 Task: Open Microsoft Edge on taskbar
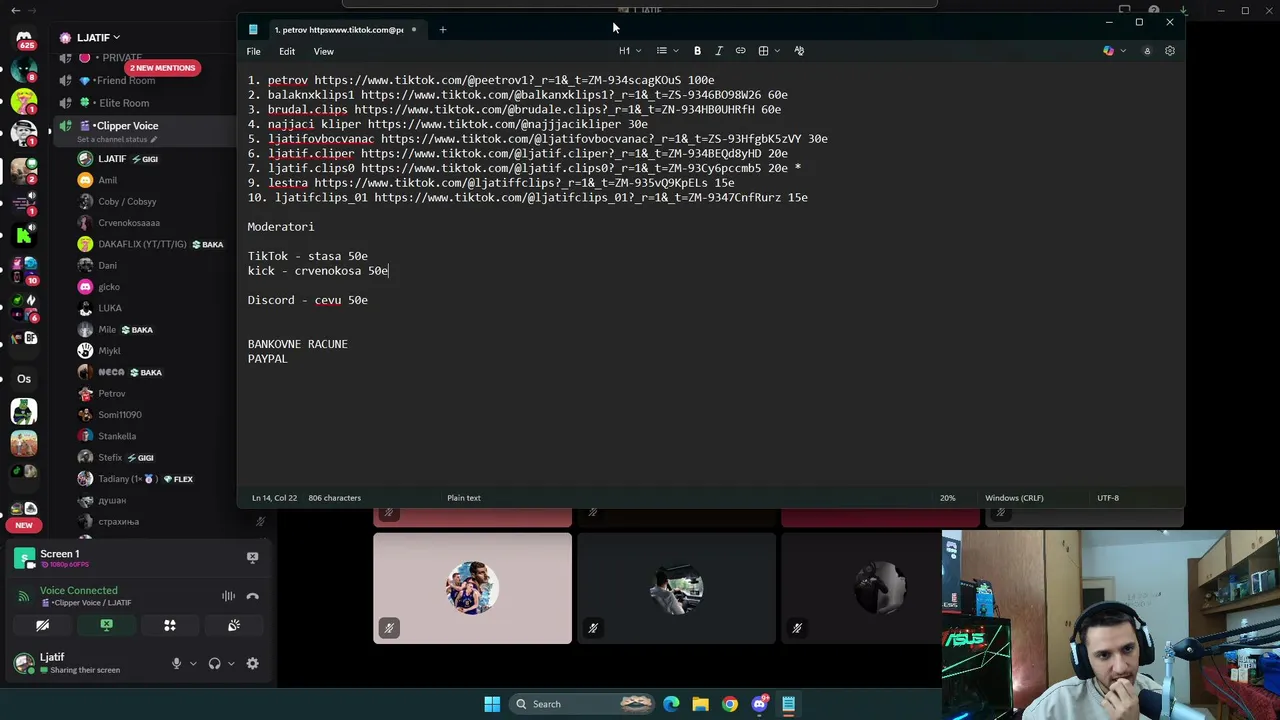coord(671,704)
